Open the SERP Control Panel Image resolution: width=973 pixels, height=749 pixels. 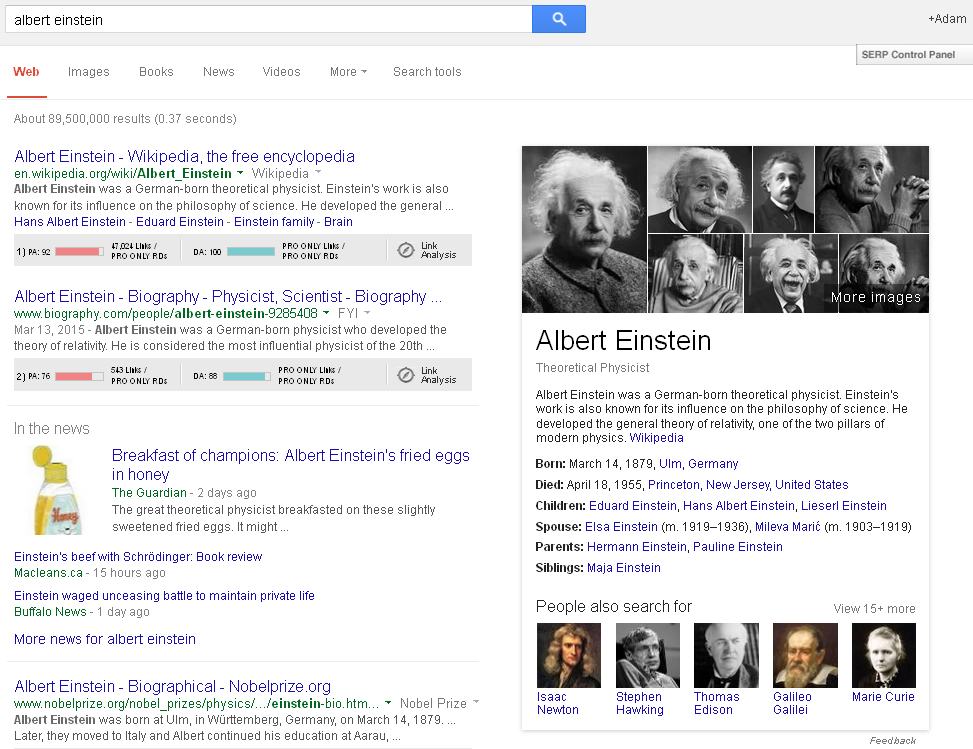pos(908,55)
